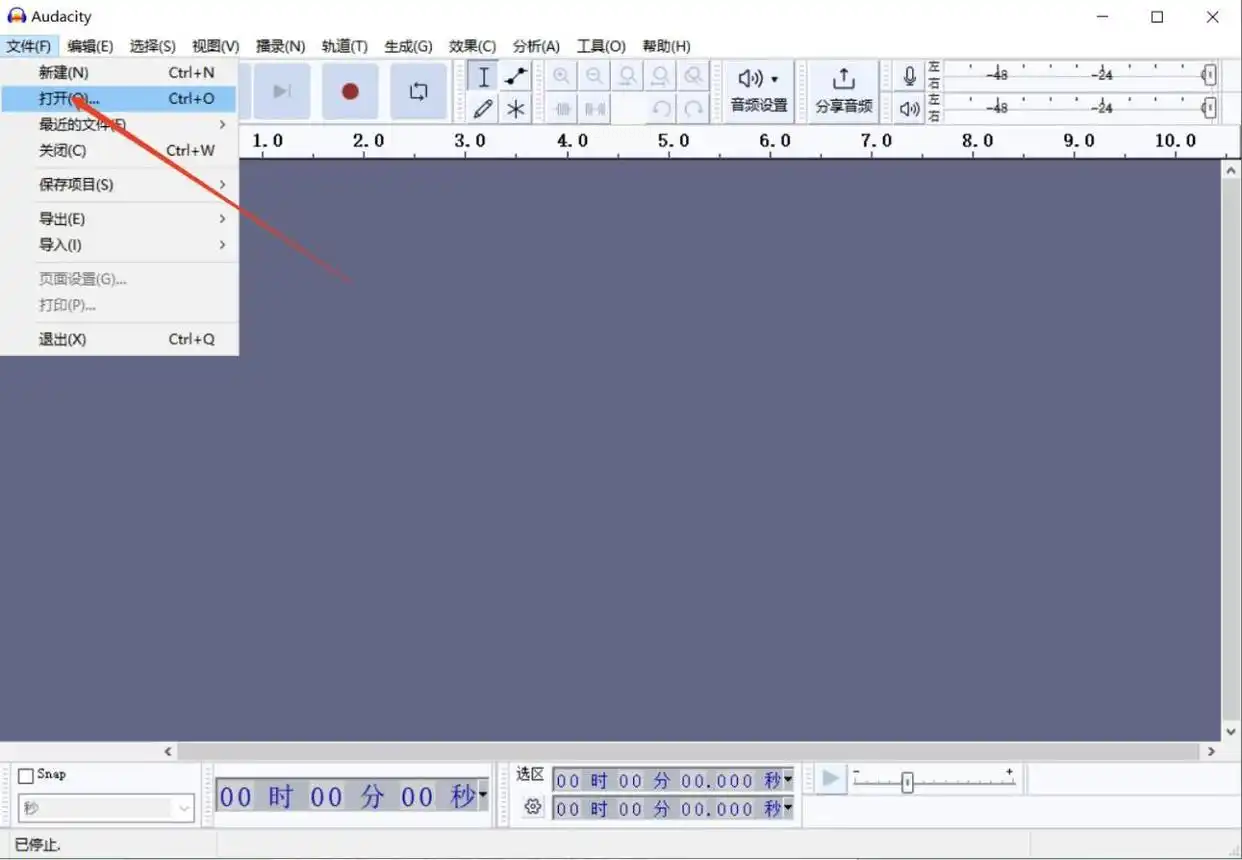Open the 音频设置 audio setup dropdown
Image resolution: width=1242 pixels, height=860 pixels.
click(x=759, y=91)
